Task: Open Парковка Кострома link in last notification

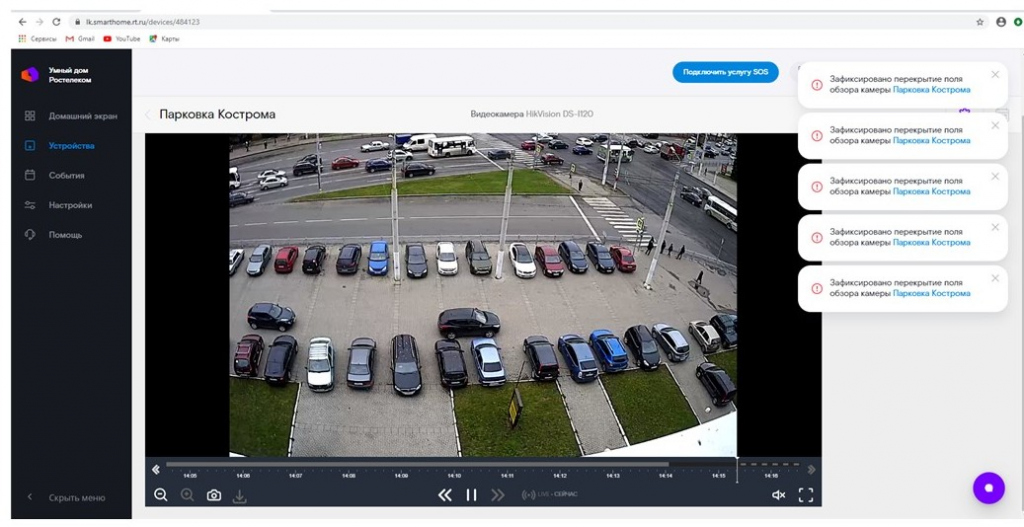Action: point(931,293)
